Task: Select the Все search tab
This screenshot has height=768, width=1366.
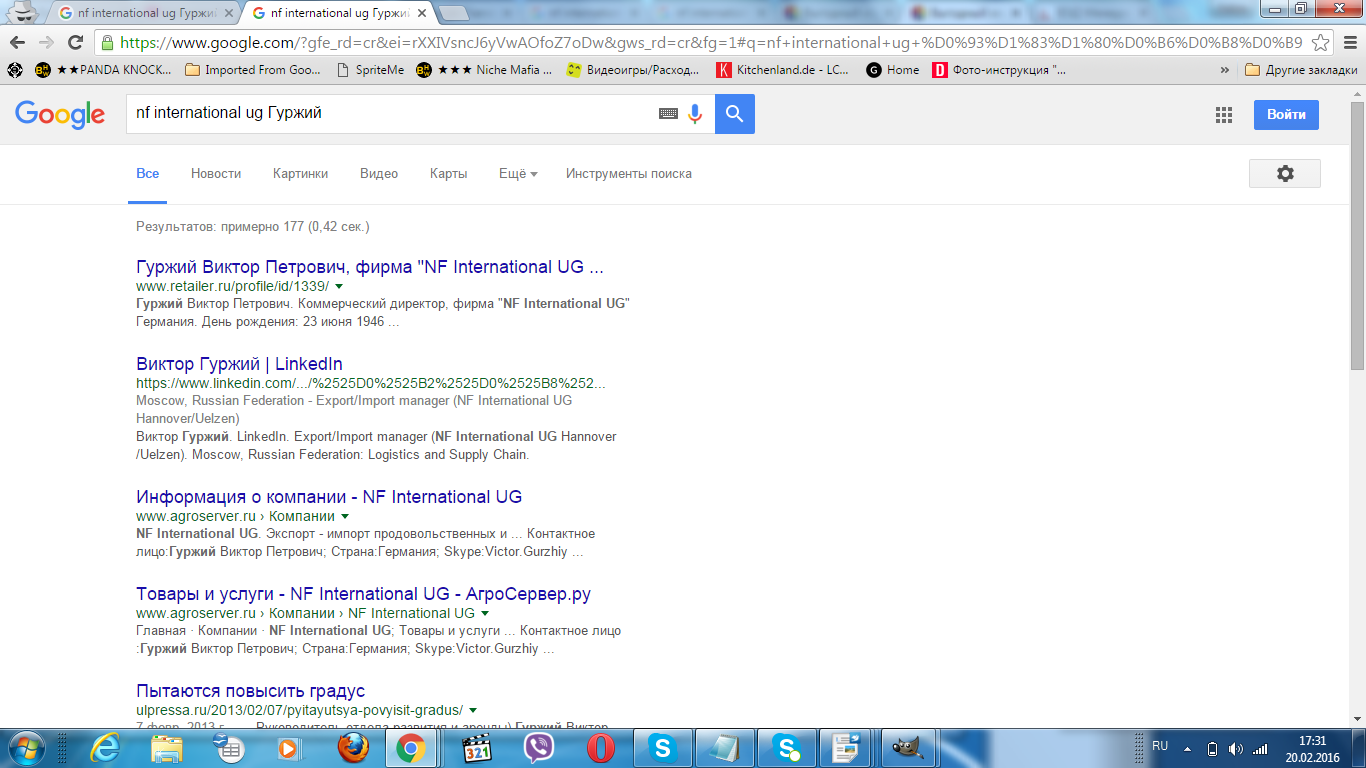Action: tap(148, 173)
